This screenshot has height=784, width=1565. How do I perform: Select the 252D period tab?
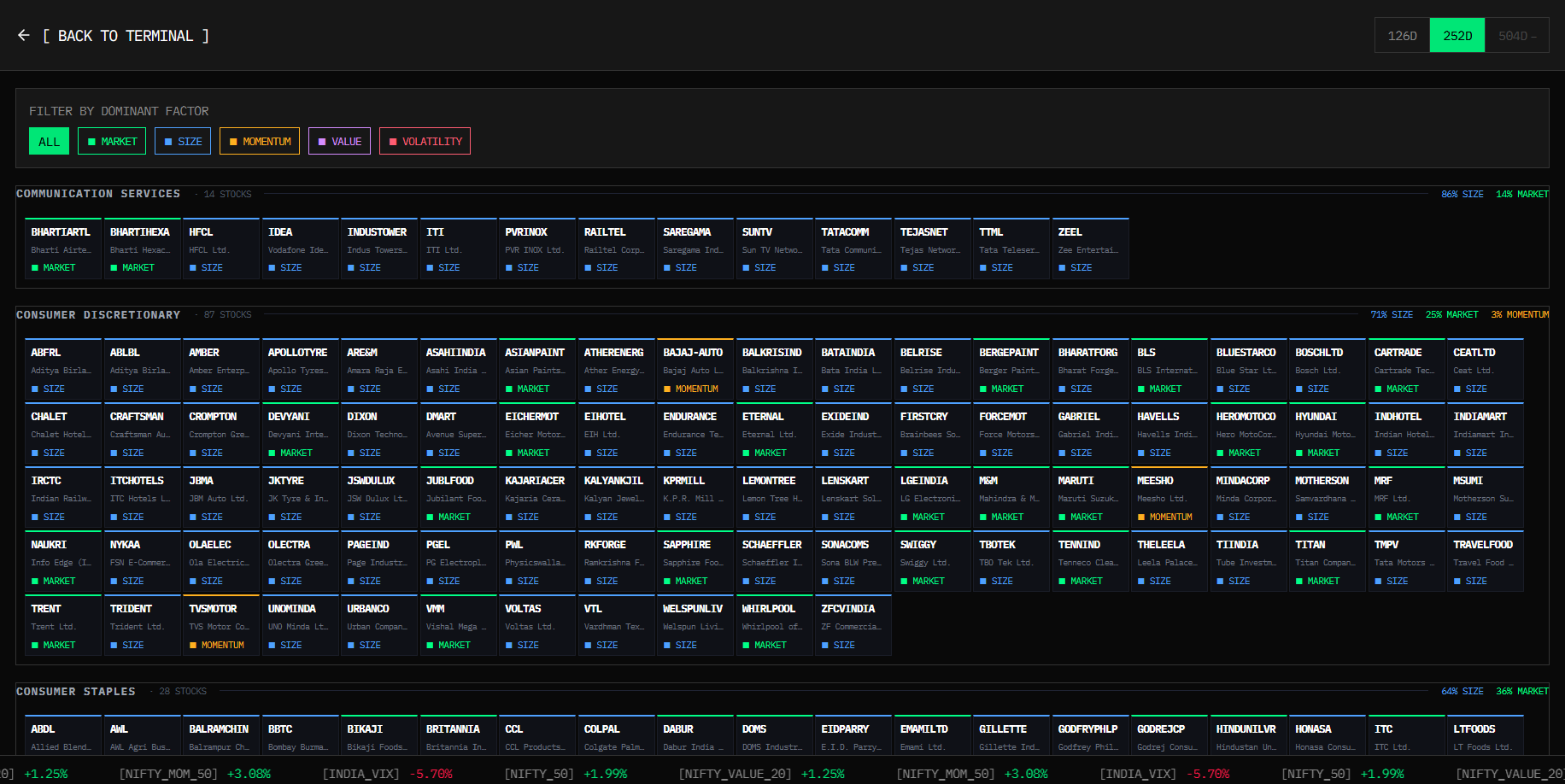(x=1457, y=35)
